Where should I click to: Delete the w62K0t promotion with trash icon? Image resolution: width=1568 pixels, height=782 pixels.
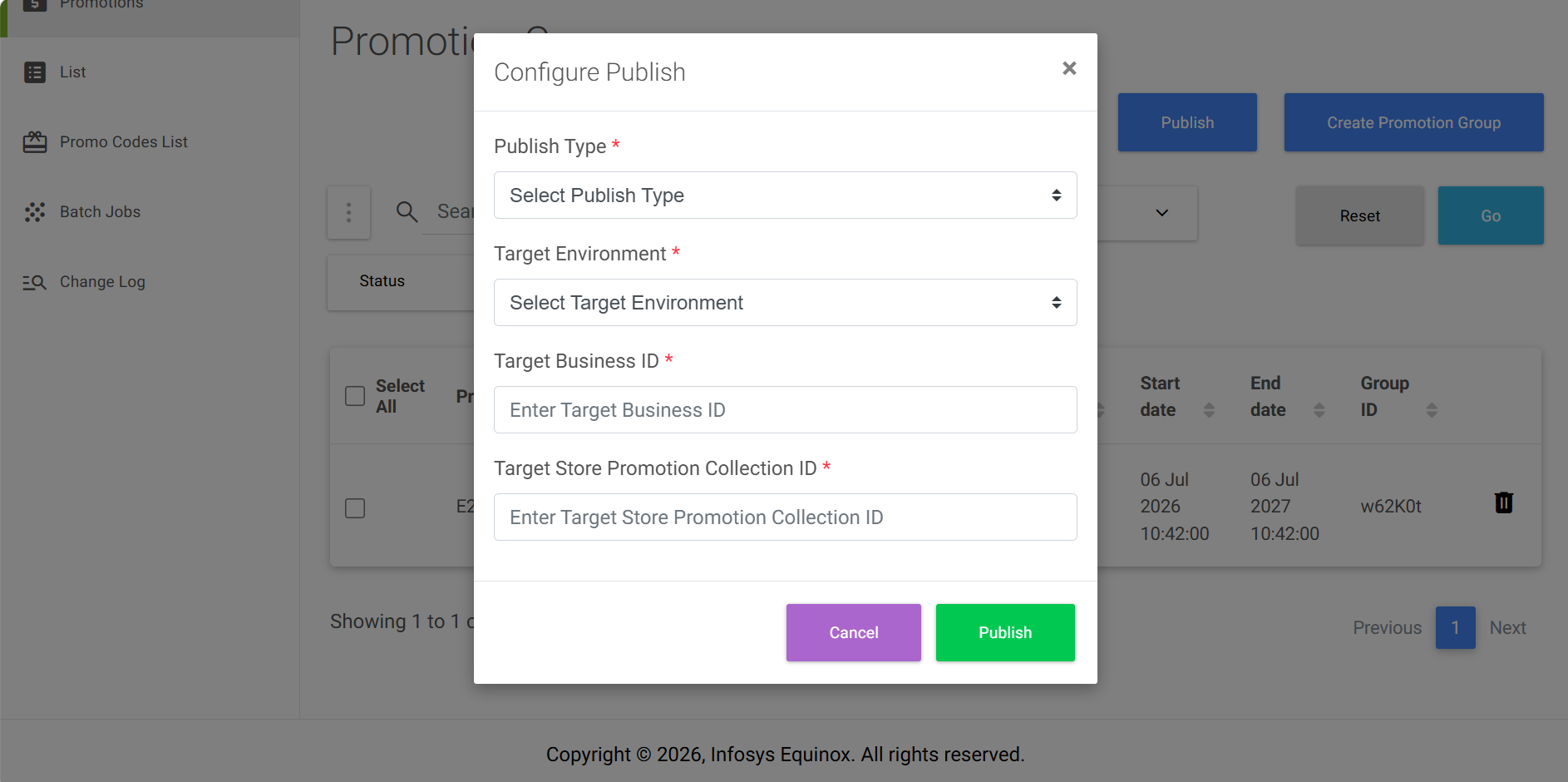[1503, 502]
